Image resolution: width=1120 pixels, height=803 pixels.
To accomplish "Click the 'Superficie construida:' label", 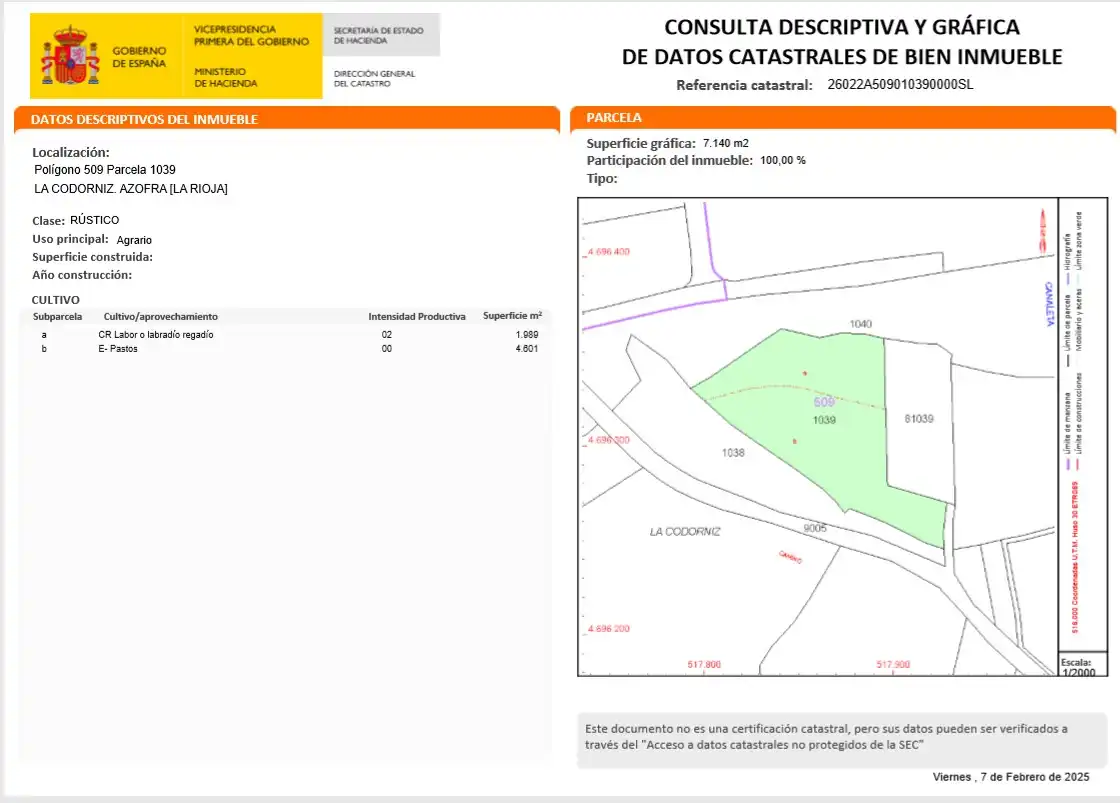I will pyautogui.click(x=92, y=257).
